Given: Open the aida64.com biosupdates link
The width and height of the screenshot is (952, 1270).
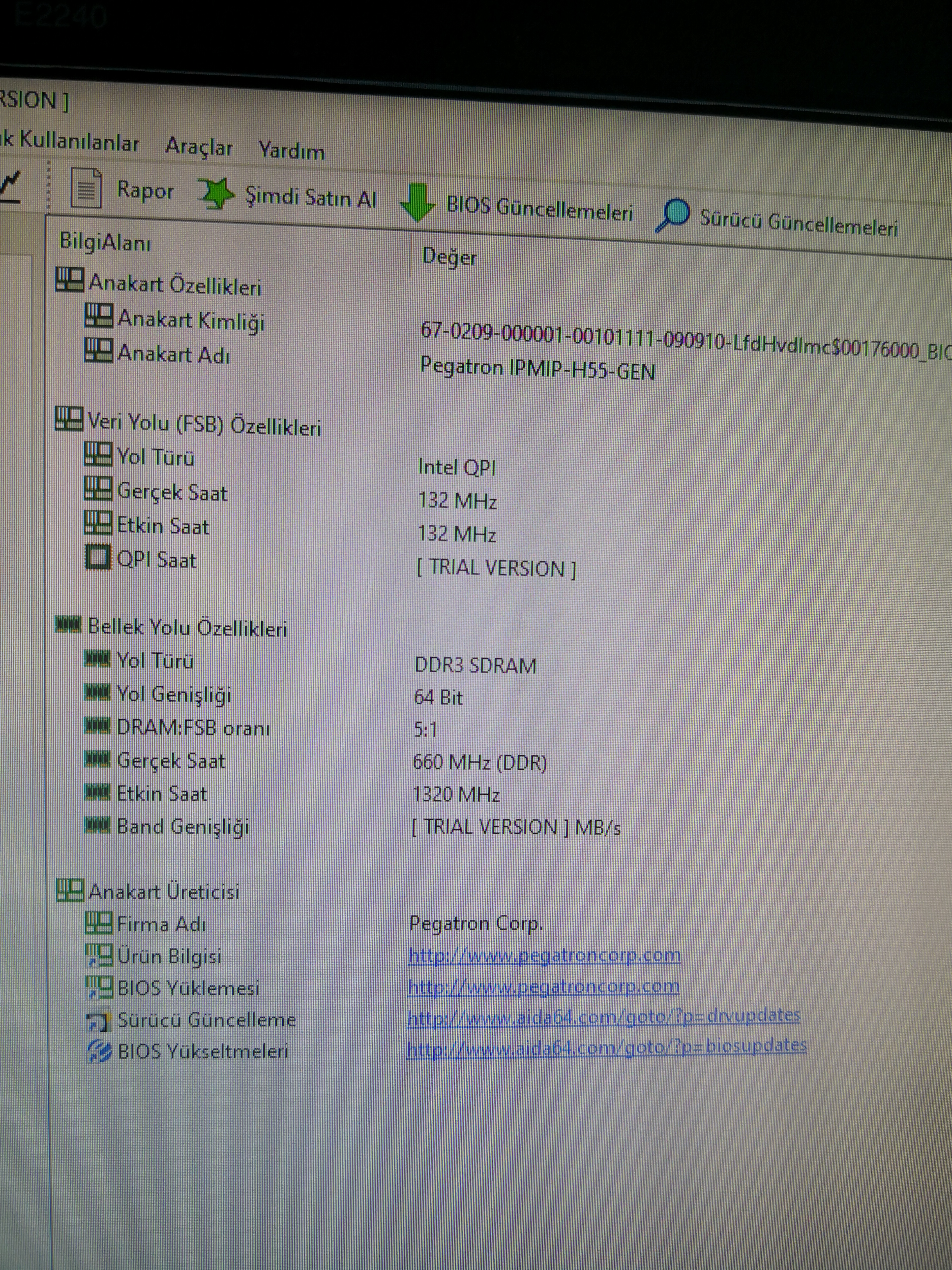Looking at the screenshot, I should 607,1047.
